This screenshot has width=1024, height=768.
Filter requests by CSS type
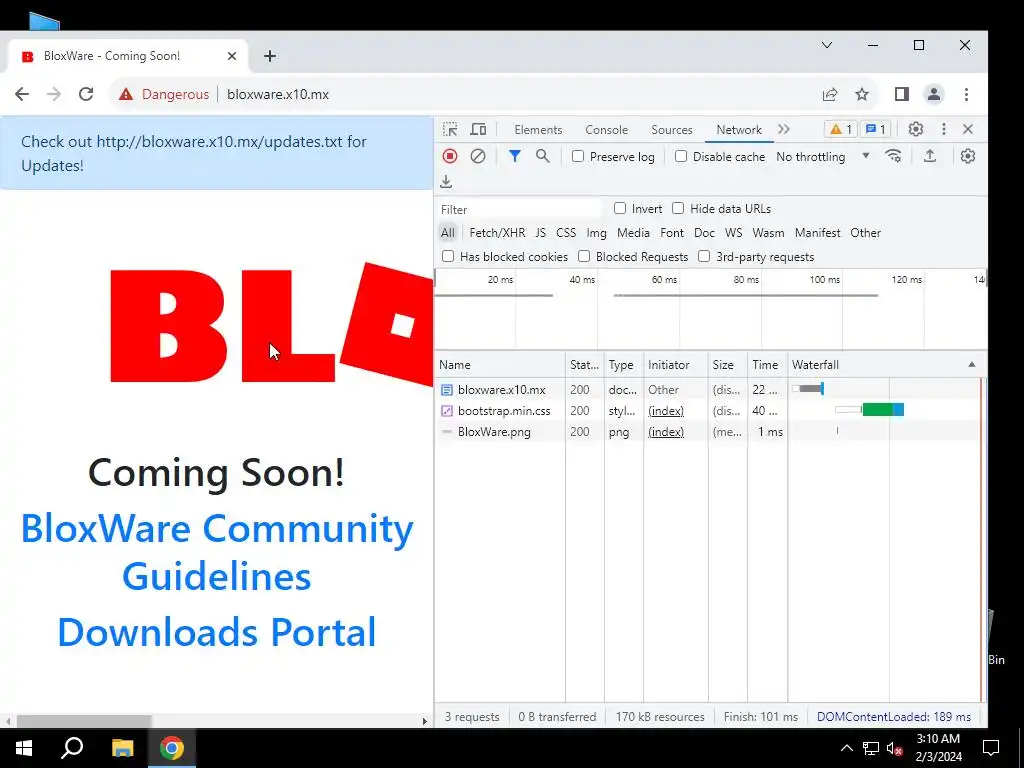(x=566, y=232)
